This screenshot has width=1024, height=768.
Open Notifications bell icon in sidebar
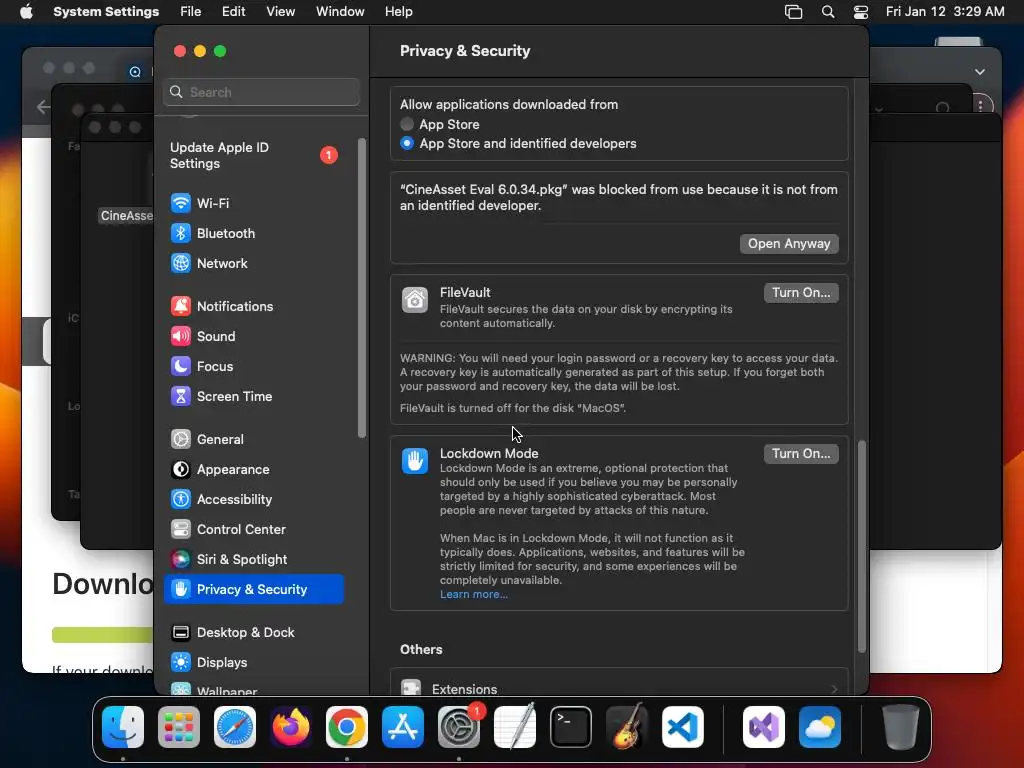(181, 306)
